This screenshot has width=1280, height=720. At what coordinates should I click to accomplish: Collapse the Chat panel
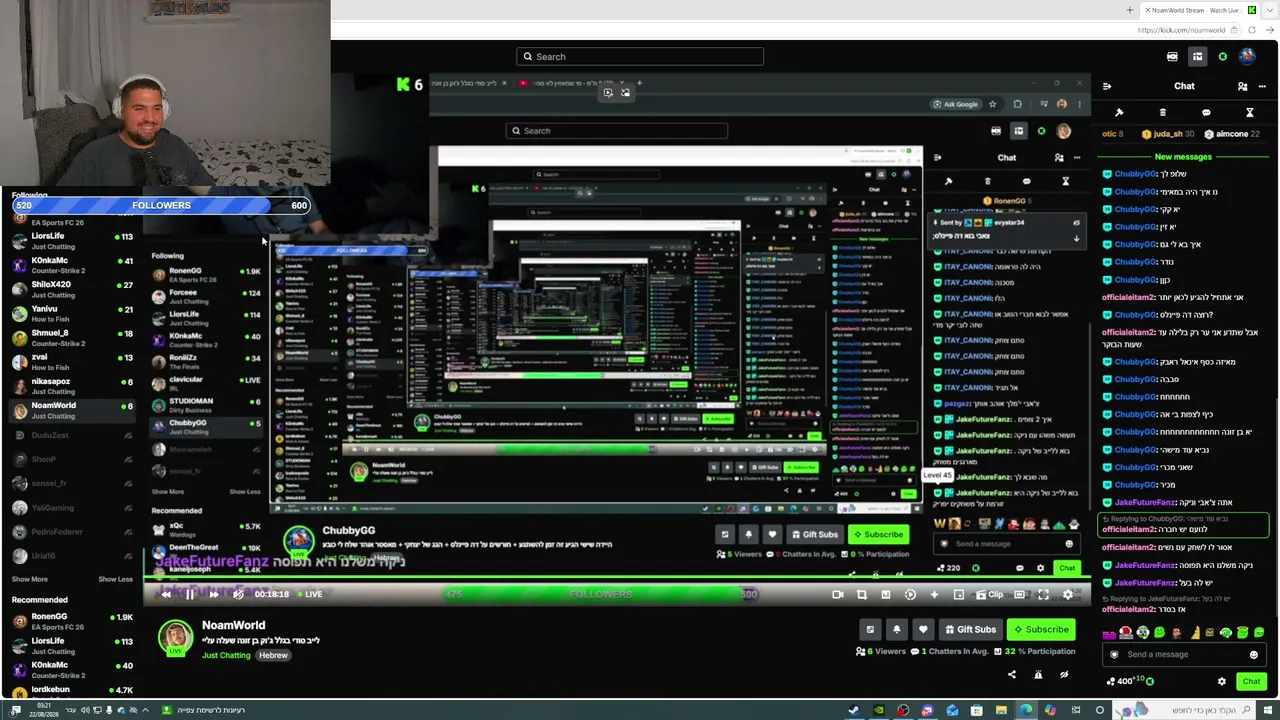coord(1107,86)
